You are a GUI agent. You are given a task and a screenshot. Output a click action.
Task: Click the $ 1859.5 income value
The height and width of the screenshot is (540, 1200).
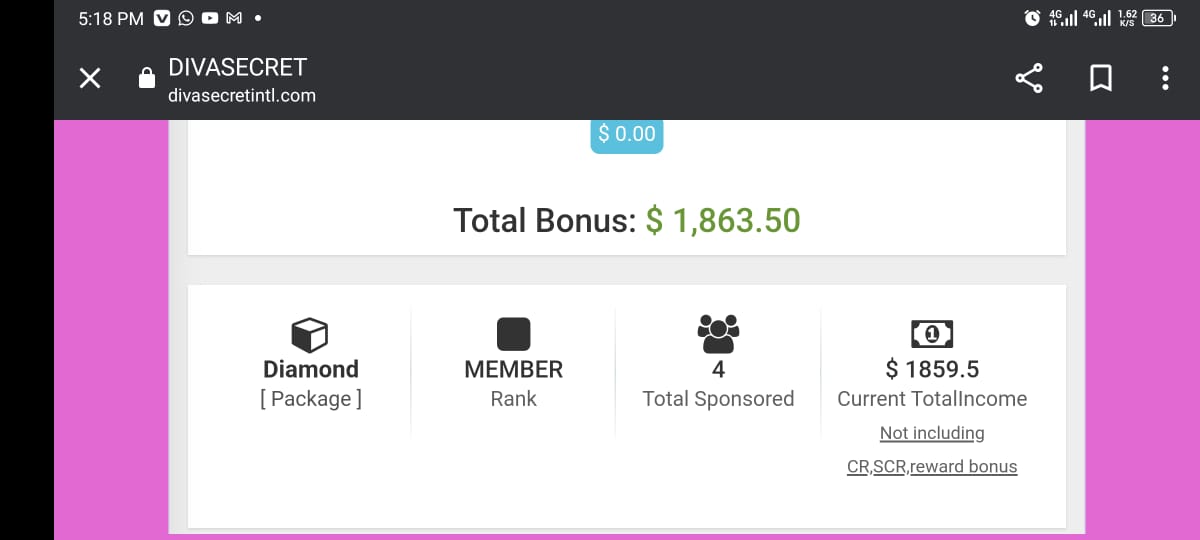coord(932,369)
